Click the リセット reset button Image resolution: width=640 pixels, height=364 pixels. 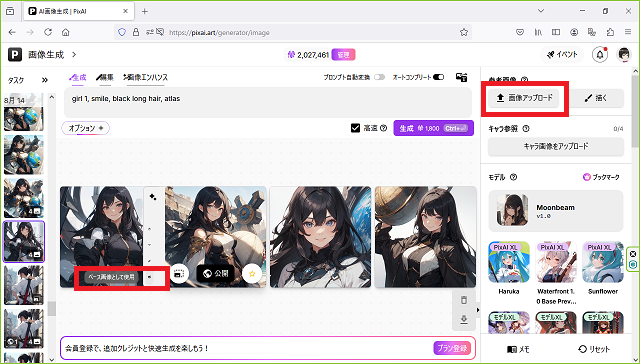[x=594, y=349]
